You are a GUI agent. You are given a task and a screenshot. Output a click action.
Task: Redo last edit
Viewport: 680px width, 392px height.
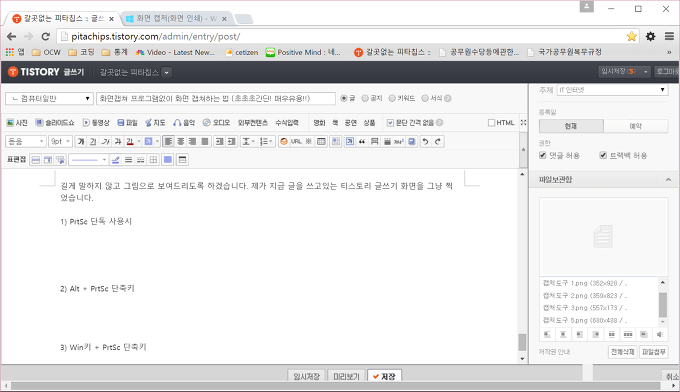438,141
